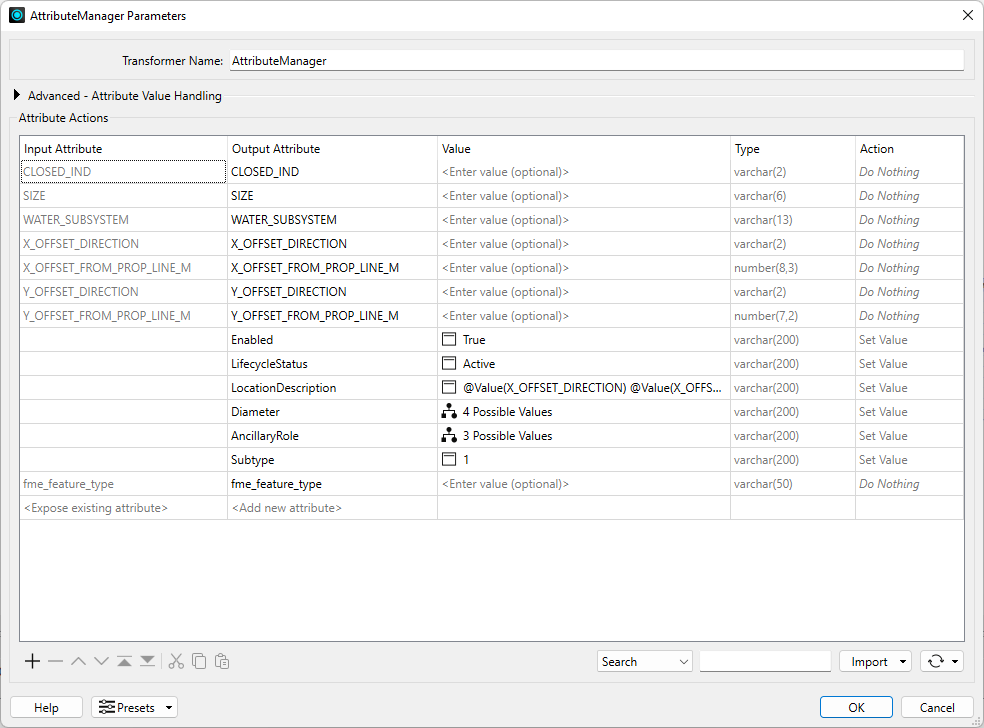Click Set Value action for Subtype row
This screenshot has width=984, height=728.
[909, 459]
